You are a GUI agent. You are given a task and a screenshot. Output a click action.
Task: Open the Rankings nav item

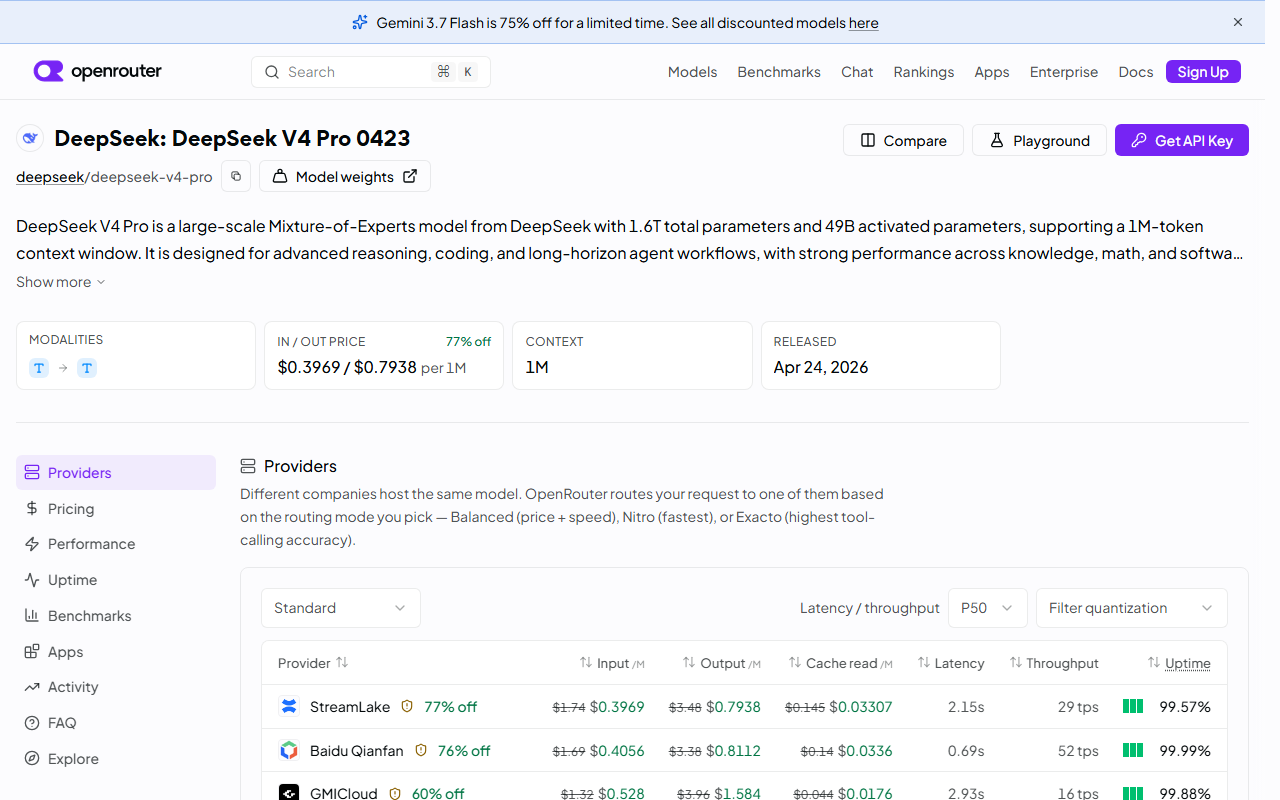923,72
